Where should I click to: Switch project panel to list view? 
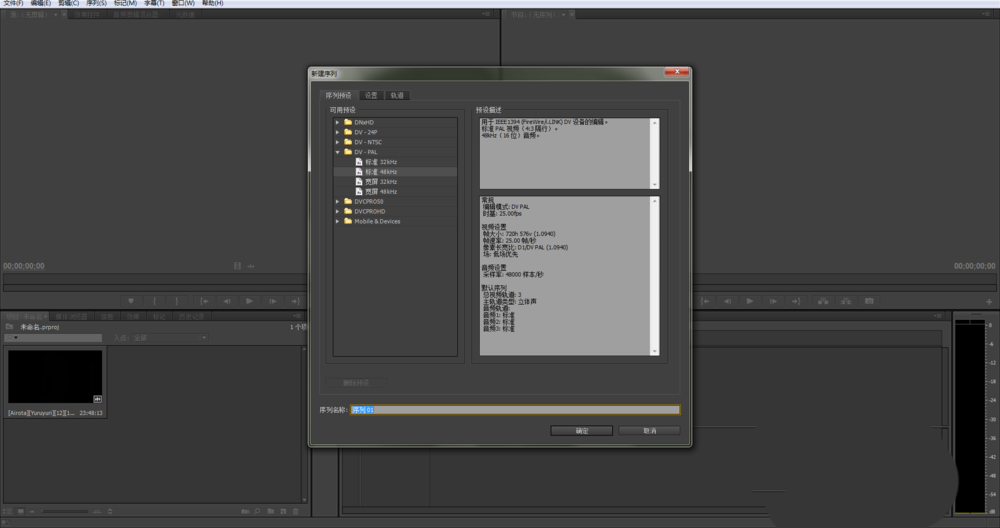[x=8, y=511]
